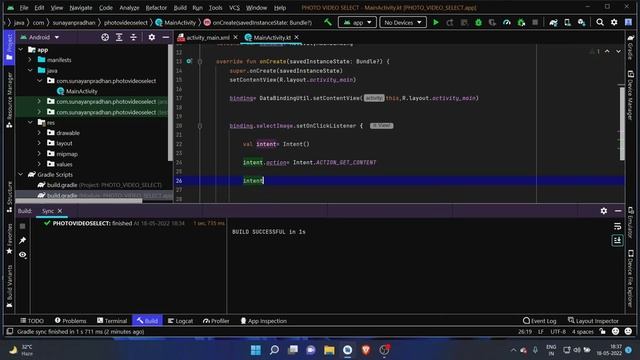Open the Problems tool window
The height and width of the screenshot is (360, 640).
tap(71, 321)
